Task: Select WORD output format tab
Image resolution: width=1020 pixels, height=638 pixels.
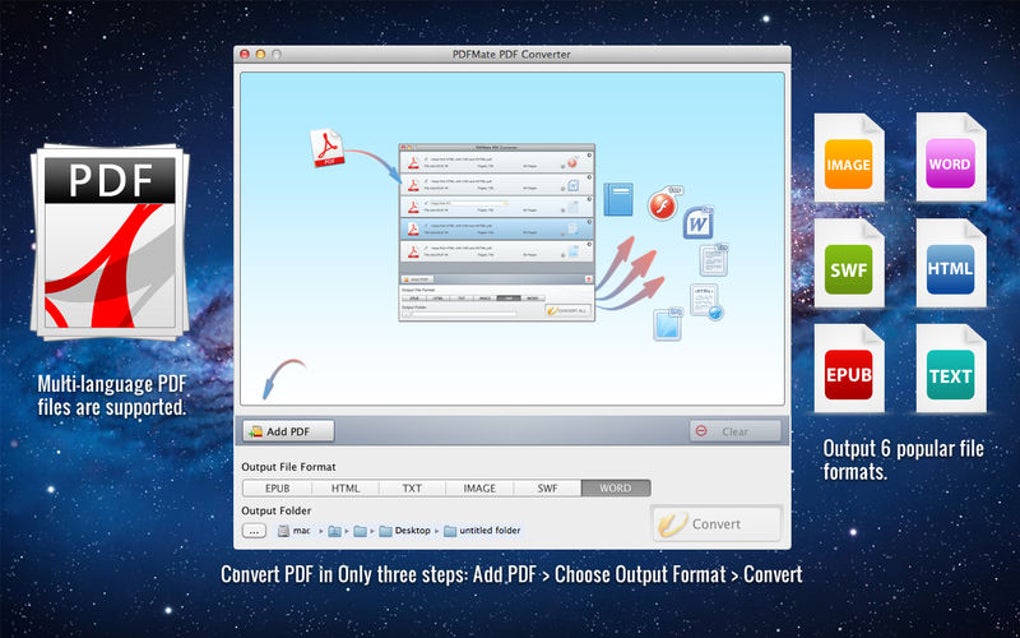Action: tap(615, 488)
